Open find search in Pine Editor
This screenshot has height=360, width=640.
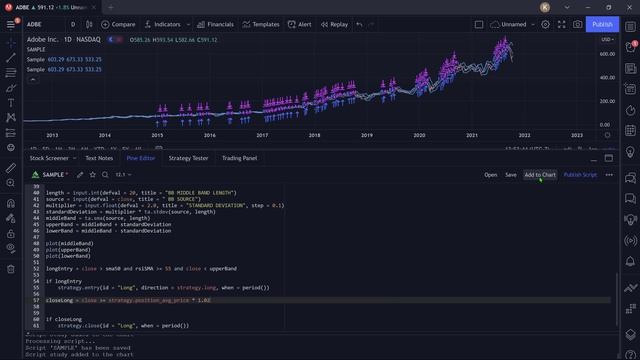105,175
